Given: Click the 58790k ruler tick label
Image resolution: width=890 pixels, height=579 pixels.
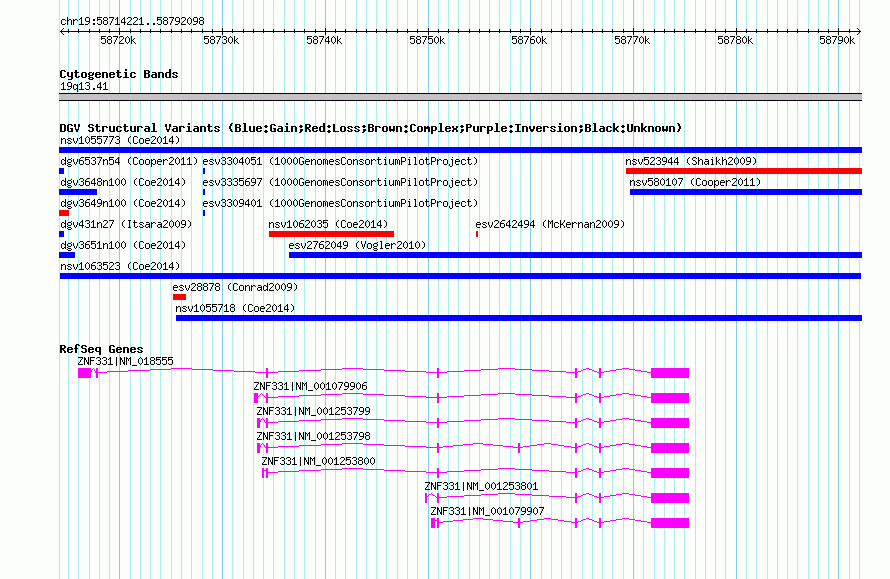Looking at the screenshot, I should tap(837, 40).
